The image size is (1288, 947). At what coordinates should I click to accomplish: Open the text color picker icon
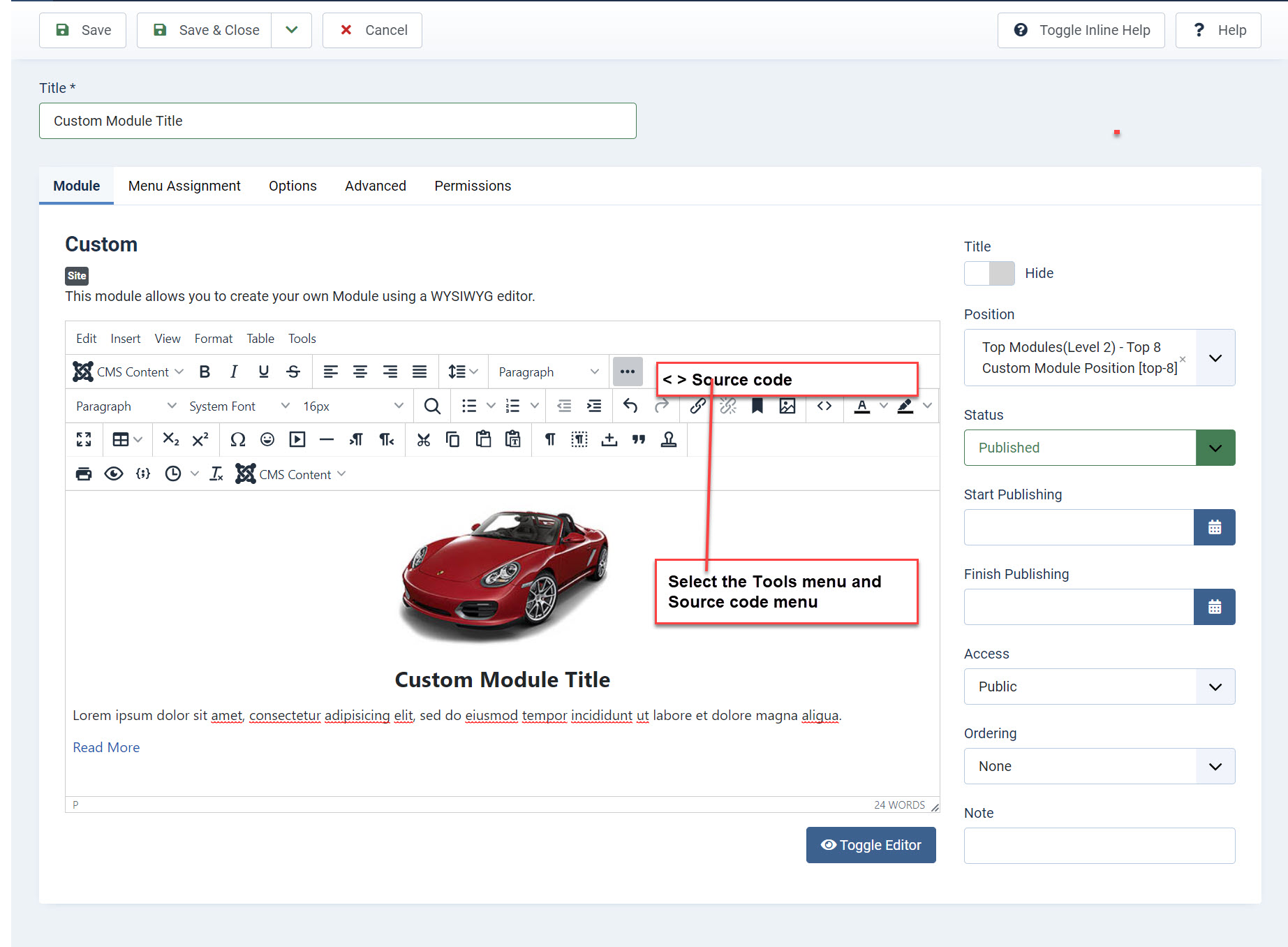[862, 406]
